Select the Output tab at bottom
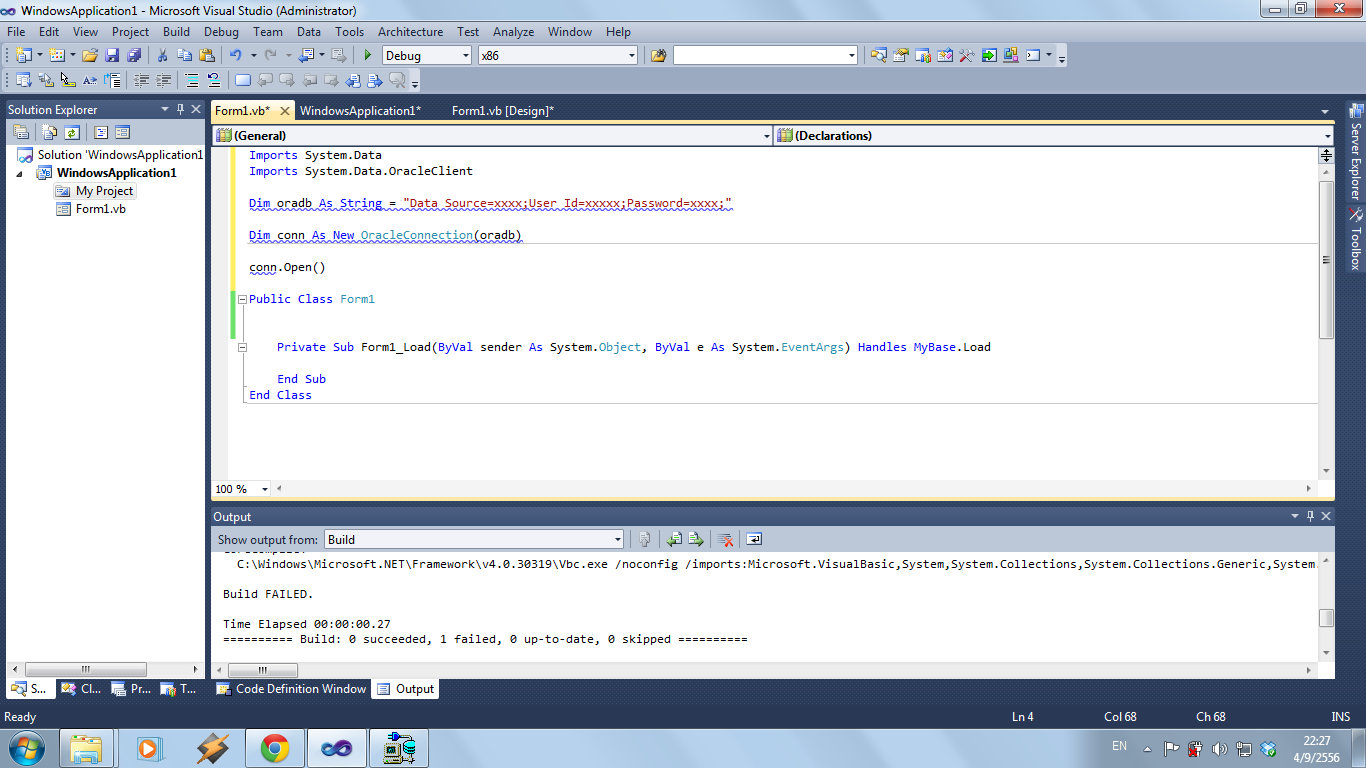 point(406,689)
